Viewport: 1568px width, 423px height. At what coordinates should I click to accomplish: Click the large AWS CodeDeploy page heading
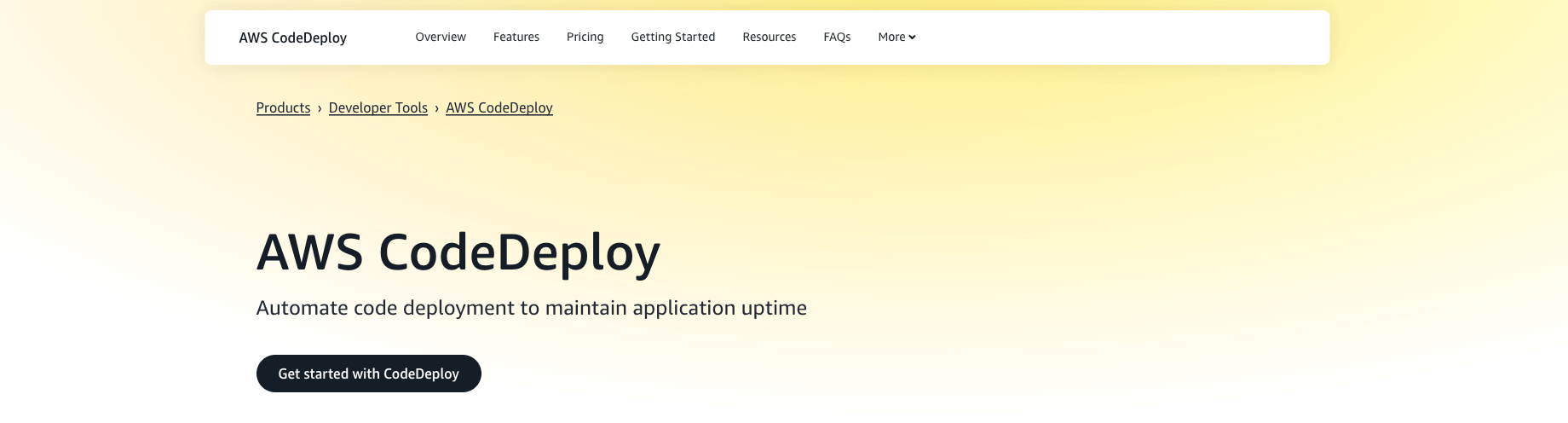(x=458, y=252)
